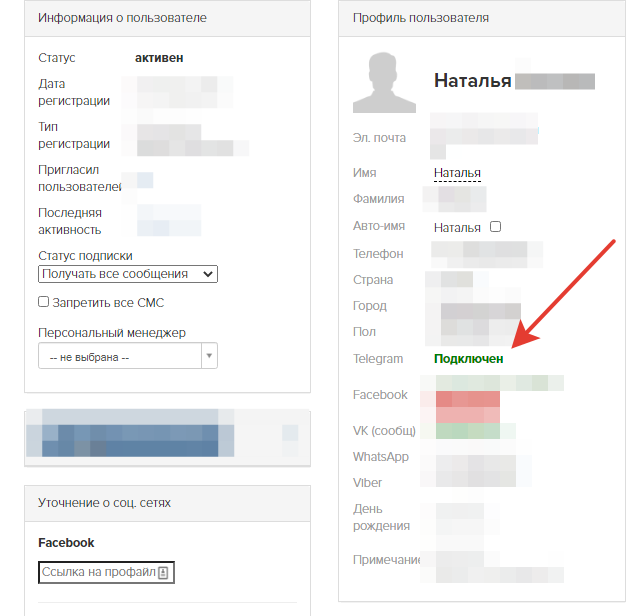Click the Дата регистрации label
This screenshot has width=639, height=616.
tap(74, 92)
